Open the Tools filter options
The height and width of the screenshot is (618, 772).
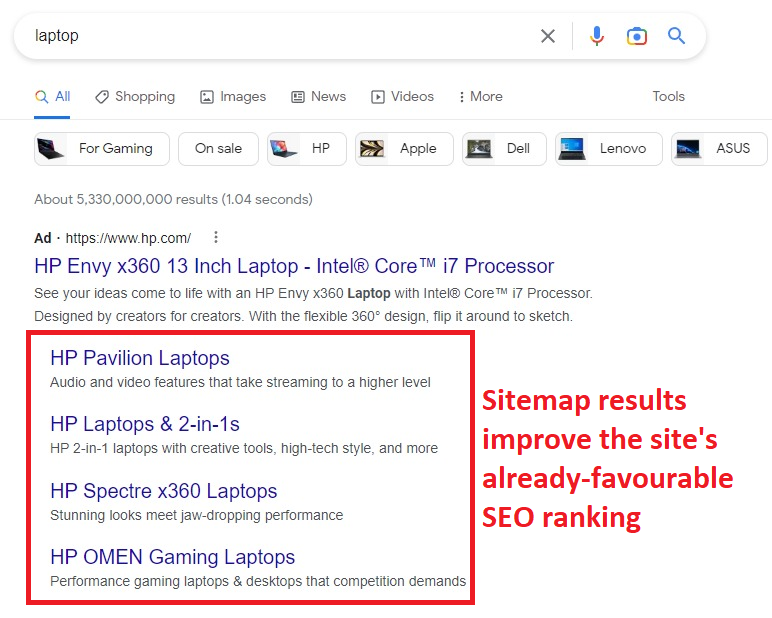click(x=668, y=97)
